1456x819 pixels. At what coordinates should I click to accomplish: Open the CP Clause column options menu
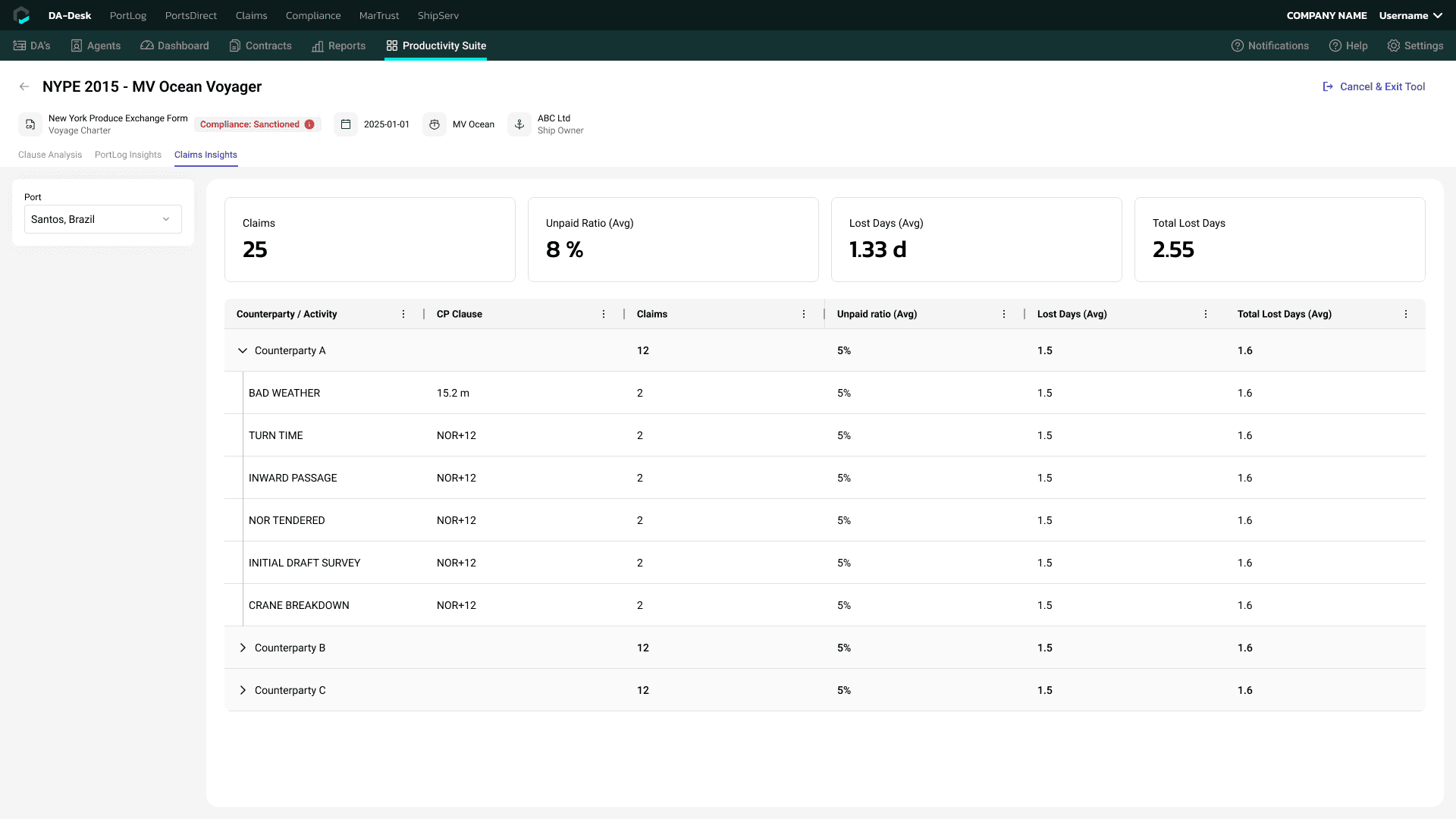pos(604,314)
